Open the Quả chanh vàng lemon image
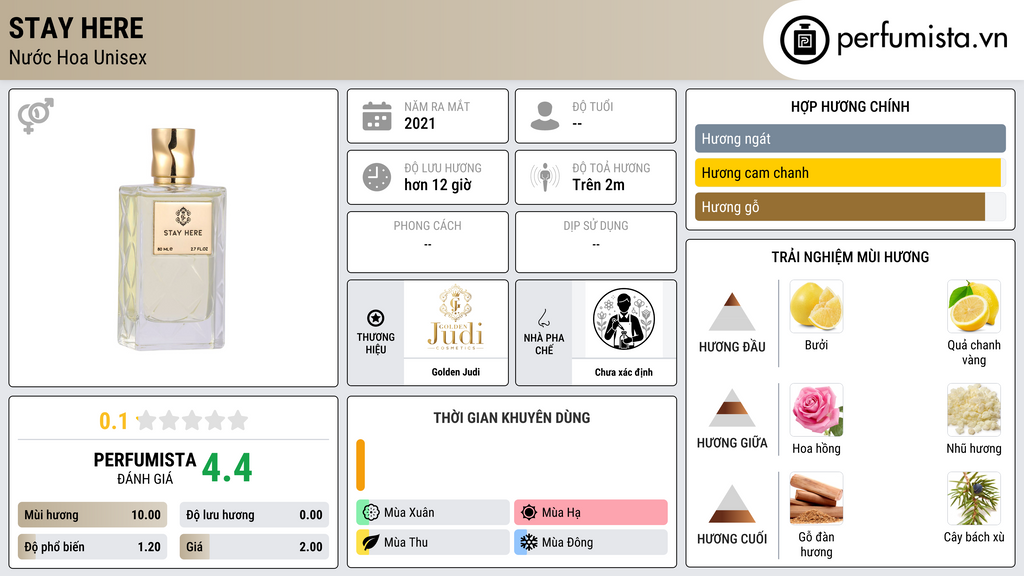The image size is (1024, 576). (974, 306)
